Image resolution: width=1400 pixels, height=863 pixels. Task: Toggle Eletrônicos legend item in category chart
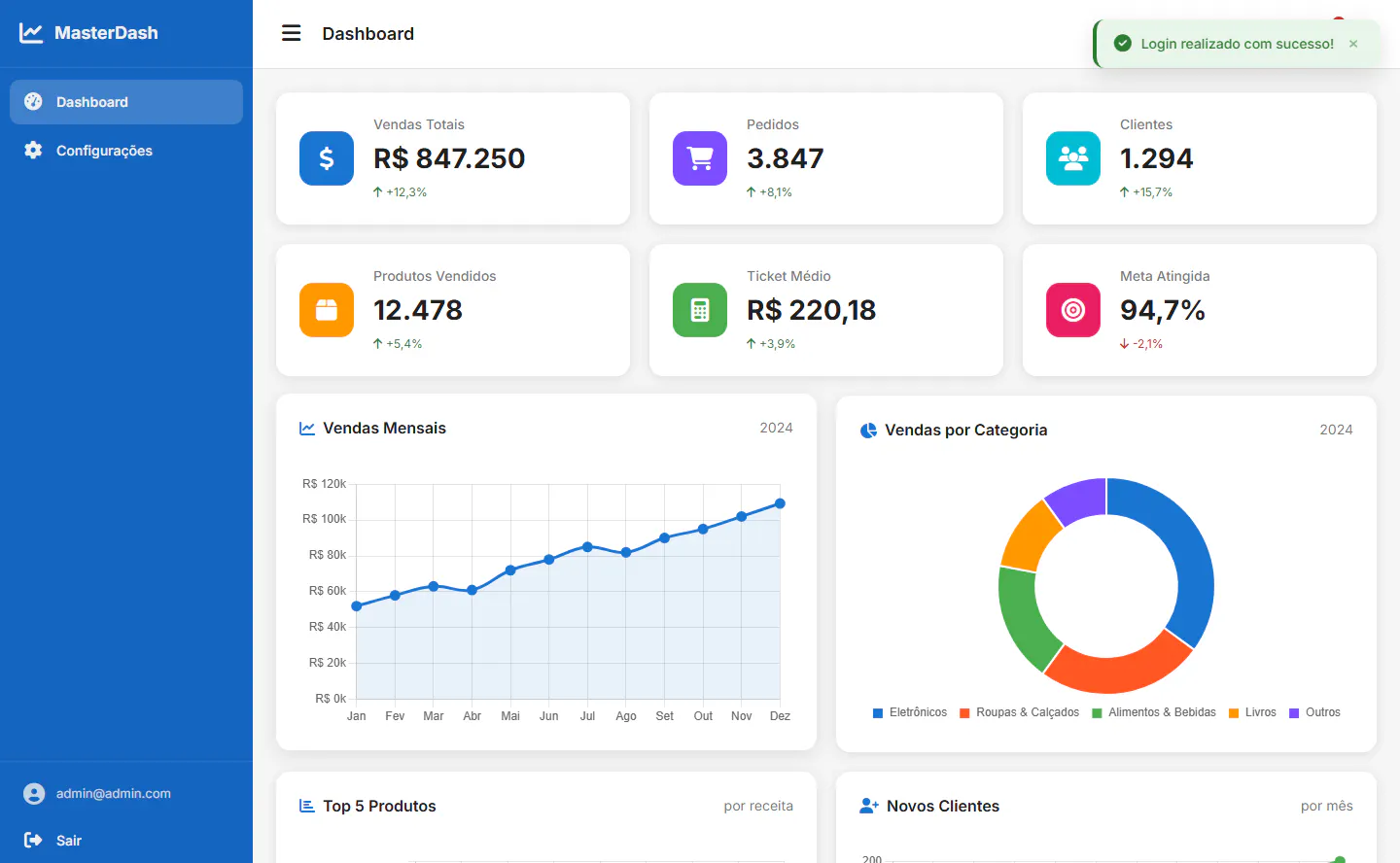click(x=910, y=712)
